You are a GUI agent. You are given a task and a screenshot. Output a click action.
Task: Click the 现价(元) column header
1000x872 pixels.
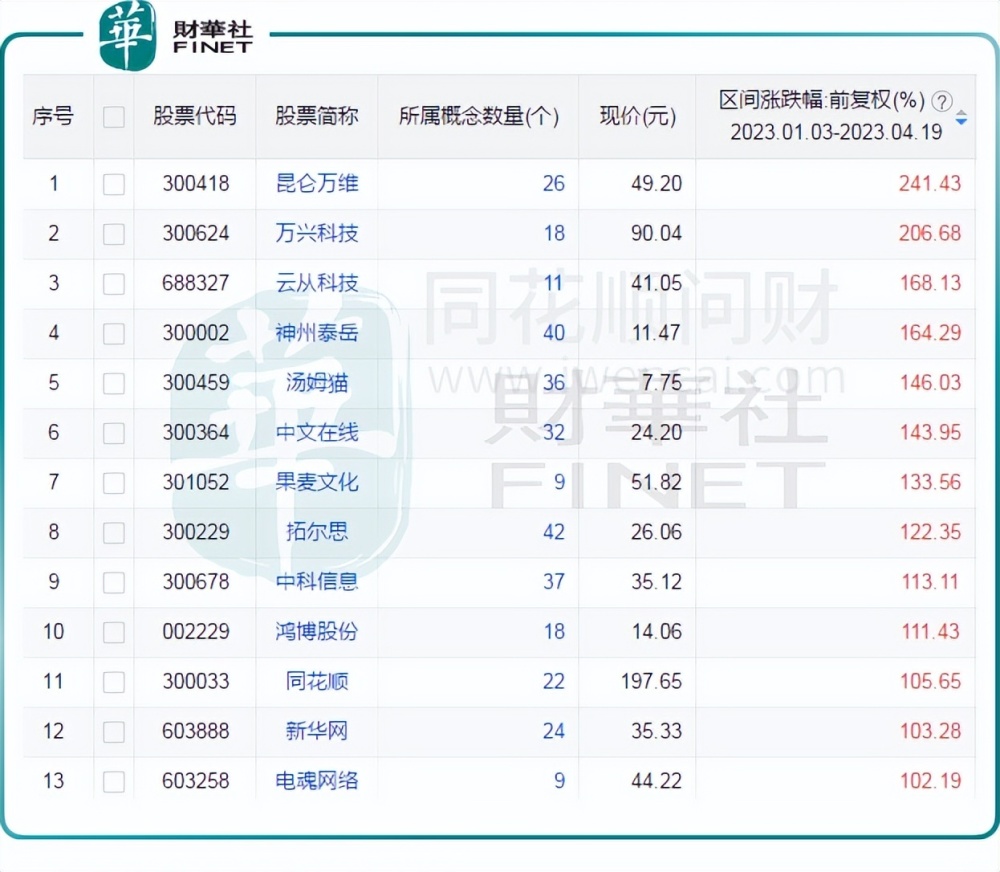638,116
